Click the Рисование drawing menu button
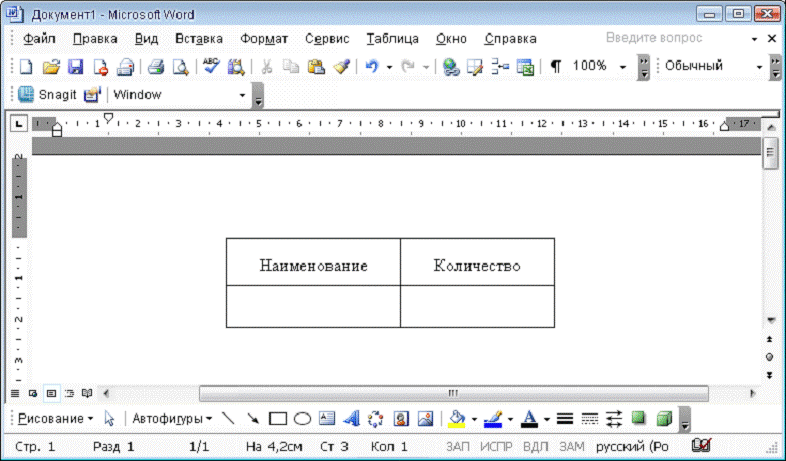786x461 pixels. pyautogui.click(x=54, y=418)
